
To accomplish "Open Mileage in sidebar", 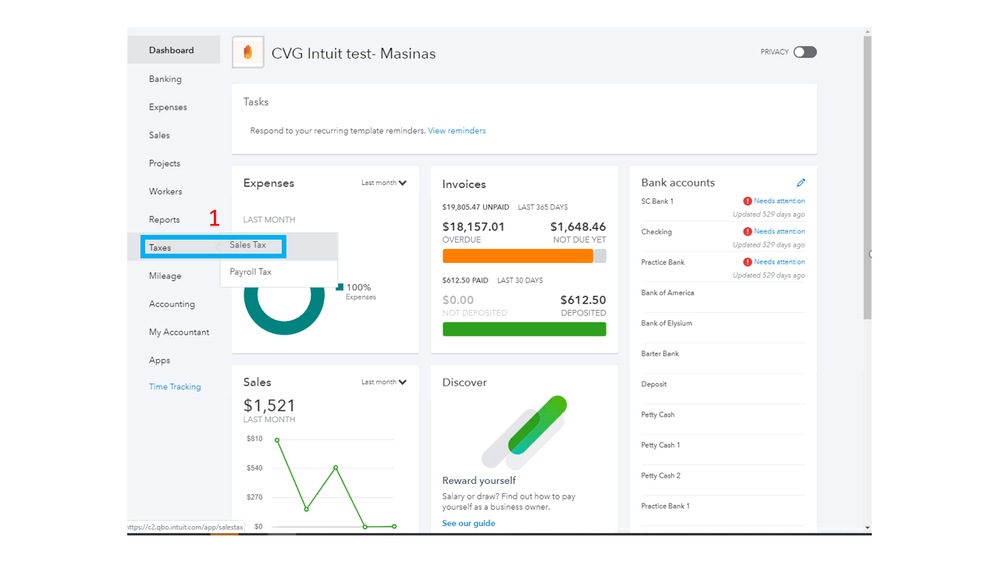I will coord(165,276).
